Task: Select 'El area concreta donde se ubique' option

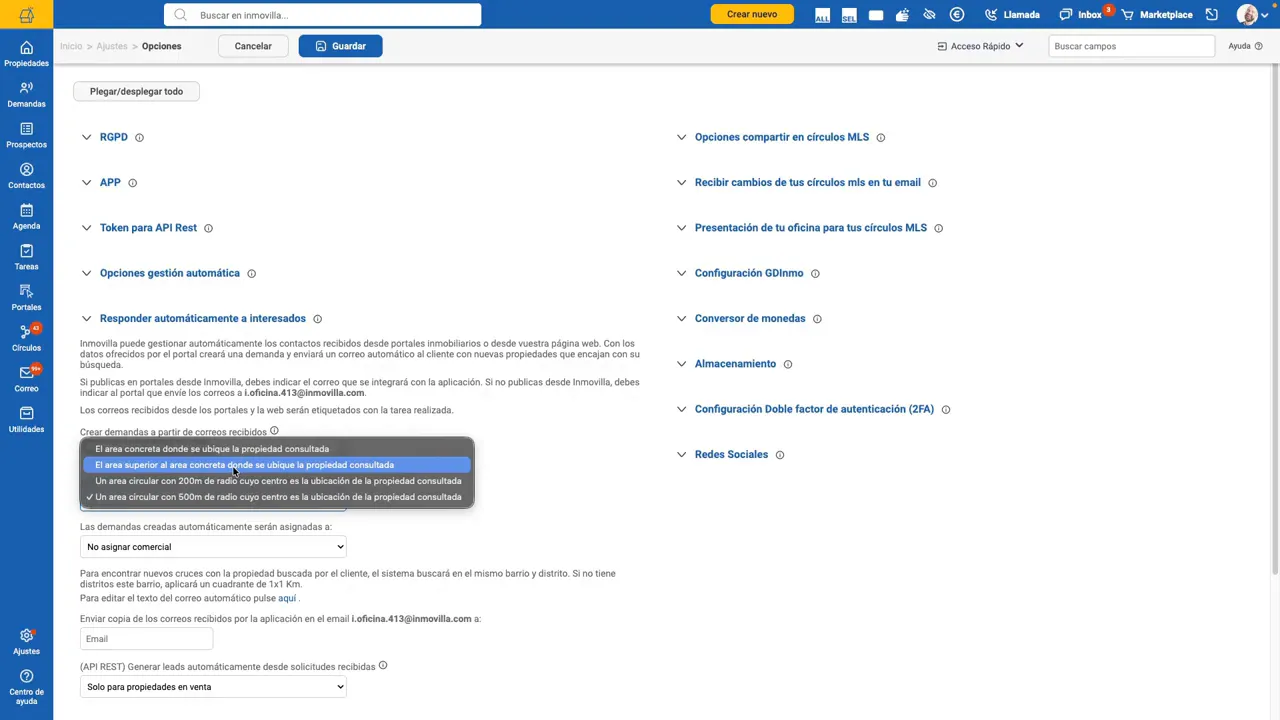Action: click(277, 449)
